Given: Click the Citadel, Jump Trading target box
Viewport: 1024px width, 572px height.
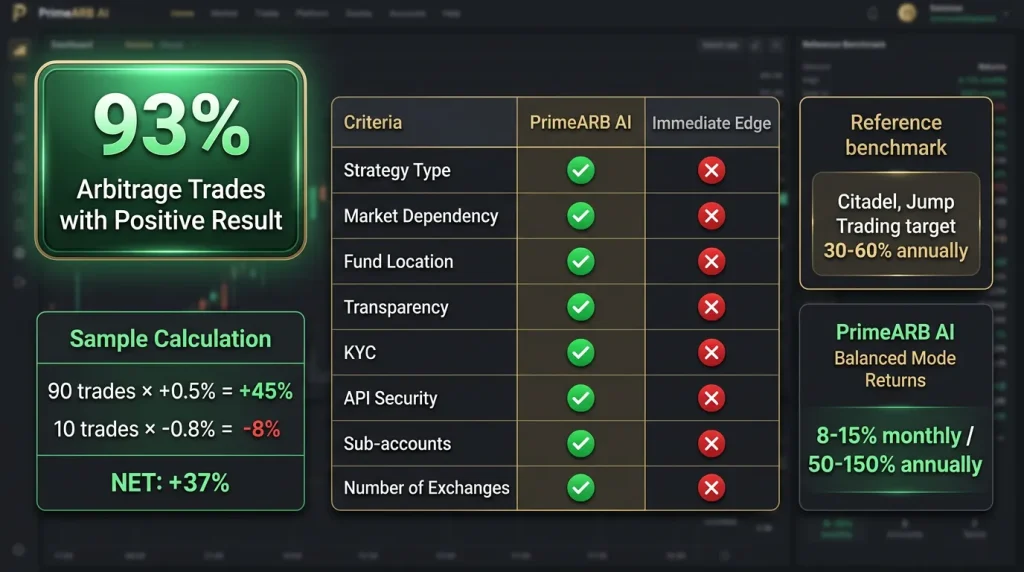Looking at the screenshot, I should click(895, 226).
